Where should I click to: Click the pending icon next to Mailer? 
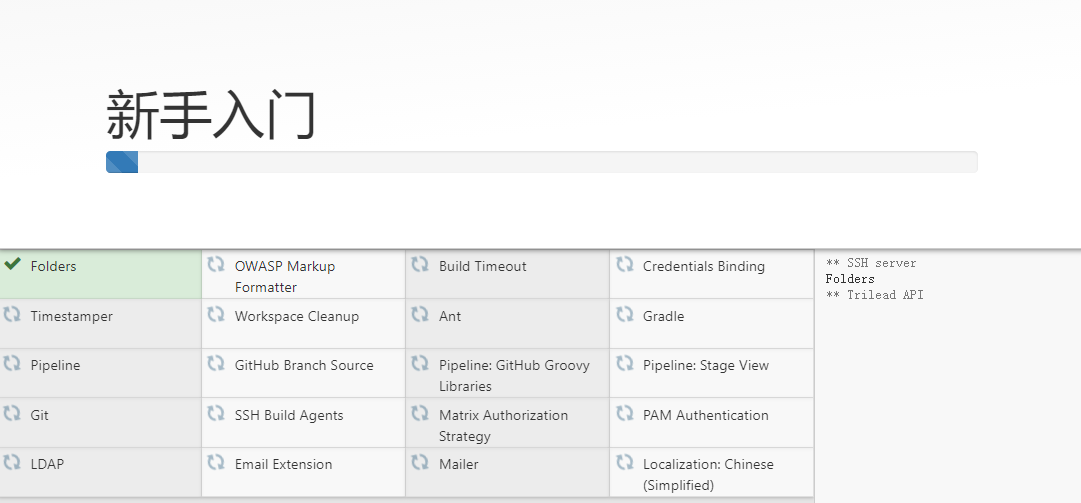(x=420, y=462)
